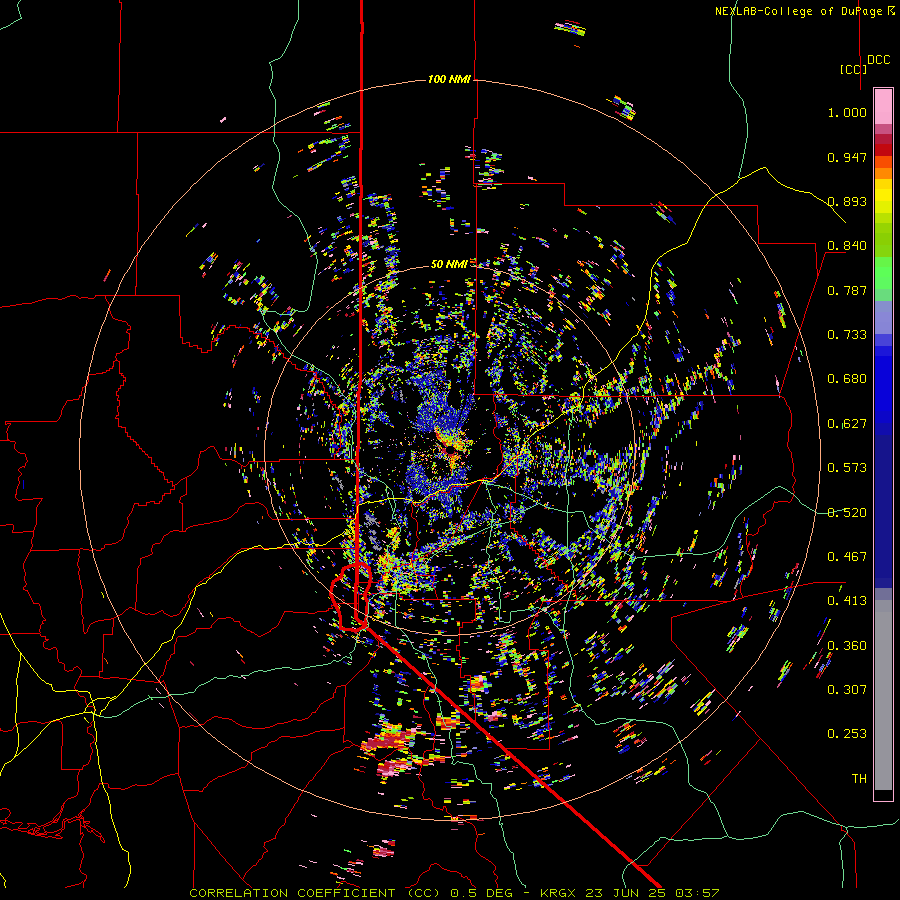Click the 0.893 legend value
Viewport: 900px width, 900px height.
pyautogui.click(x=847, y=201)
